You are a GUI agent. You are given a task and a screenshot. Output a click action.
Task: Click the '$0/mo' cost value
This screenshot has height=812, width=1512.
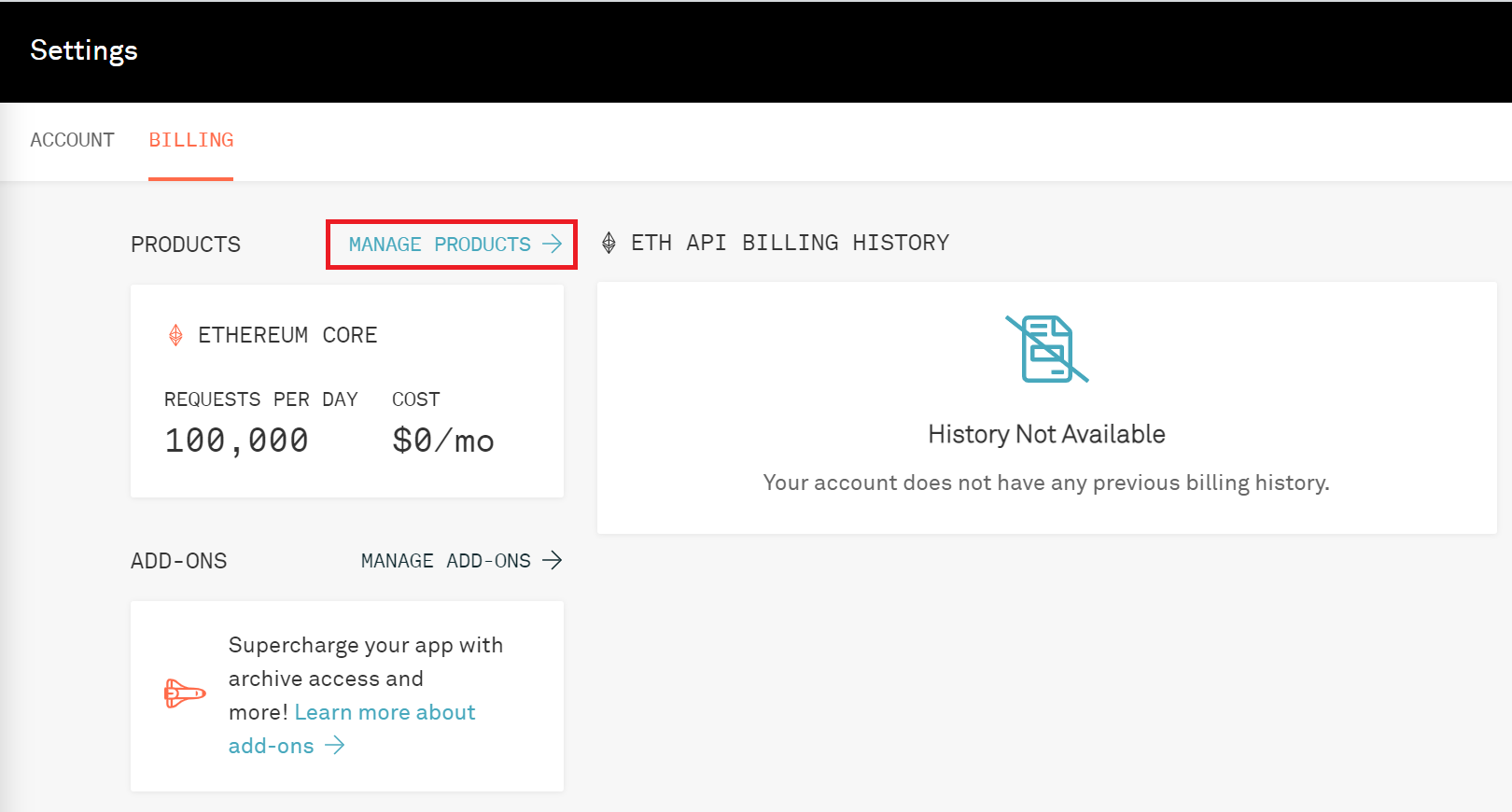443,441
